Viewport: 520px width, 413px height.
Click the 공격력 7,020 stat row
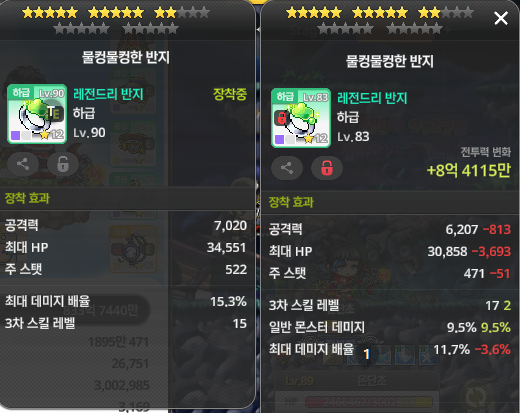coord(126,225)
